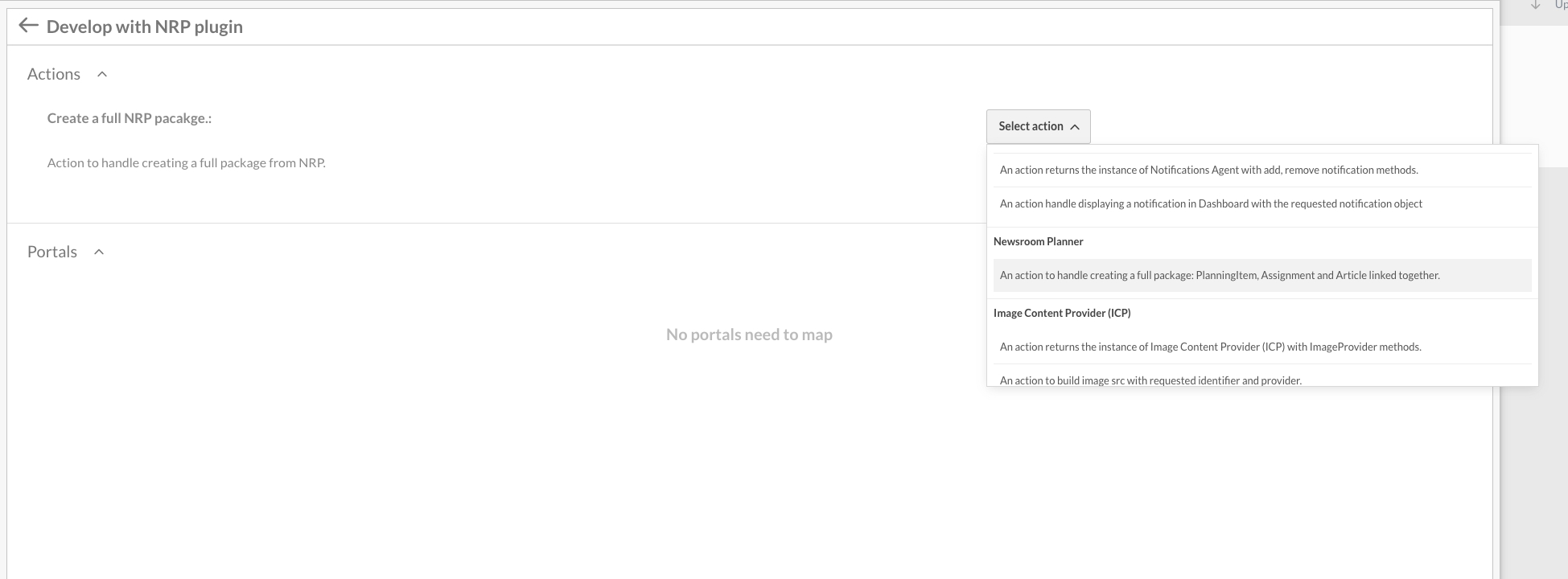Click the back arrow beside the page title

pos(28,26)
